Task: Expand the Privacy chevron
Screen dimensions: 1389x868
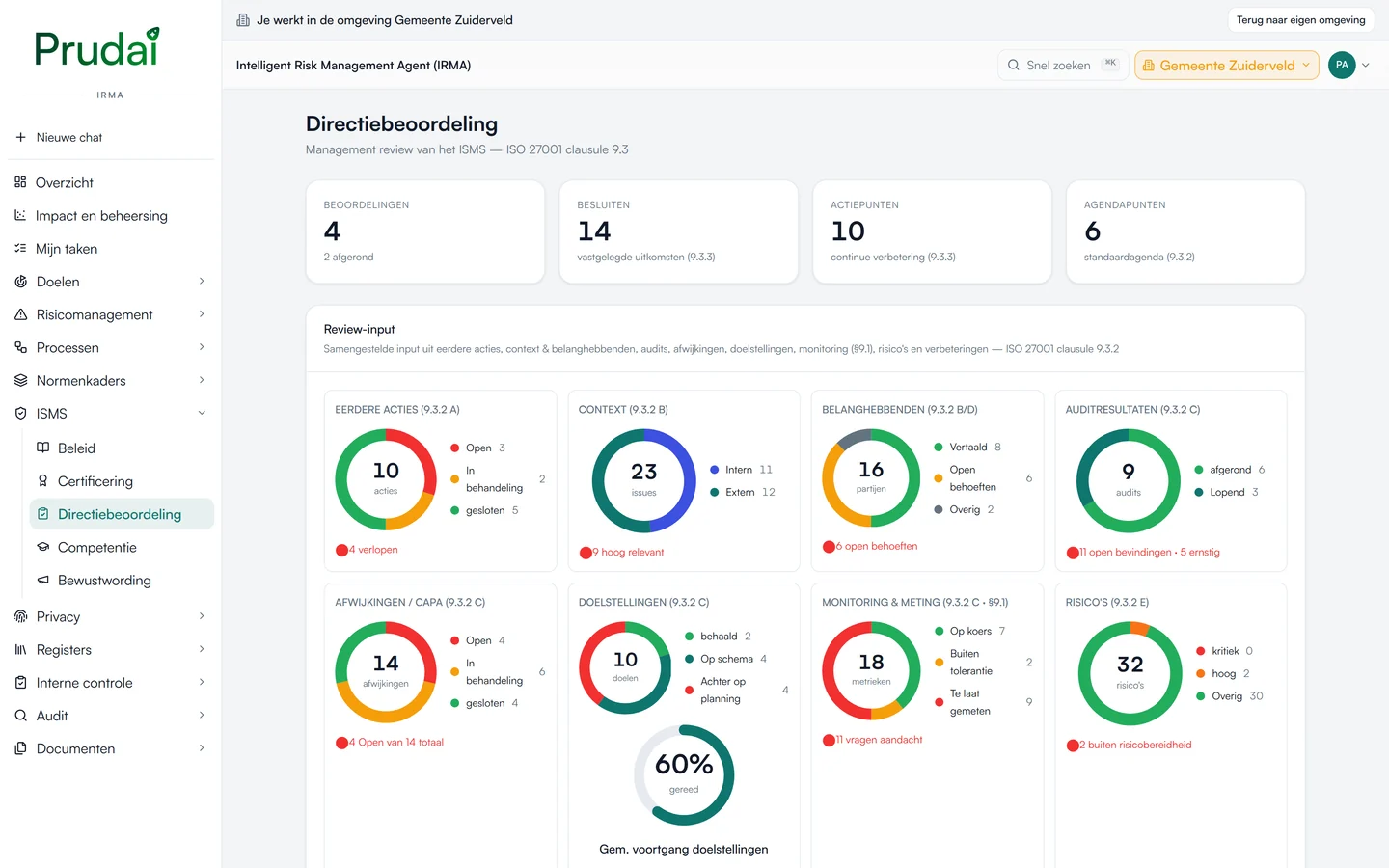Action: point(202,616)
